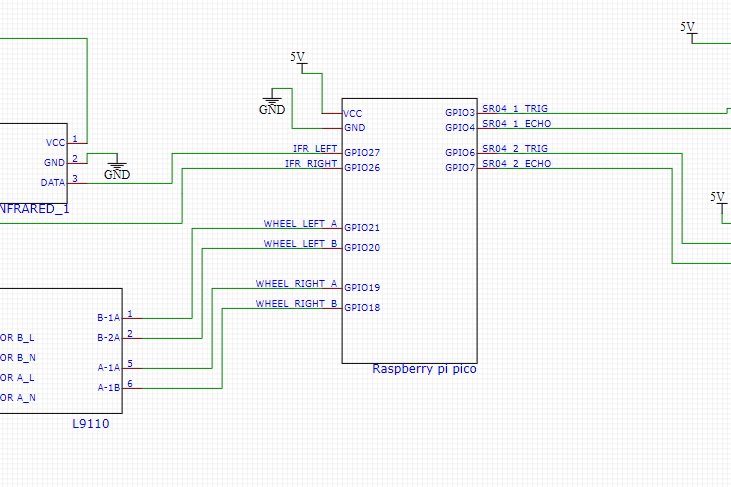
Task: Click the NFRARED_1 component label
Action: pos(33,209)
